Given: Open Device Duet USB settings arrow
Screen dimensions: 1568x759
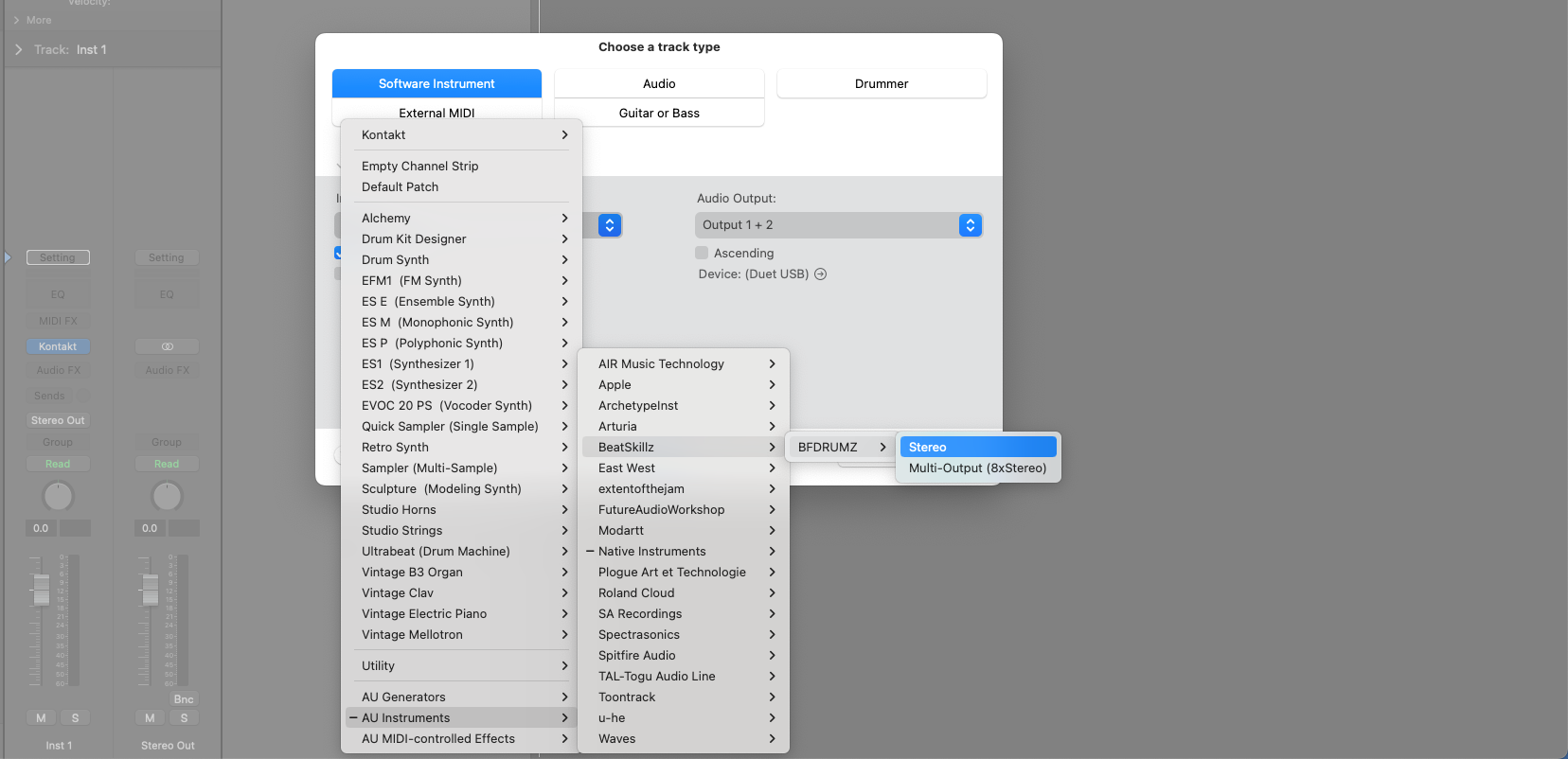Looking at the screenshot, I should pyautogui.click(x=821, y=274).
